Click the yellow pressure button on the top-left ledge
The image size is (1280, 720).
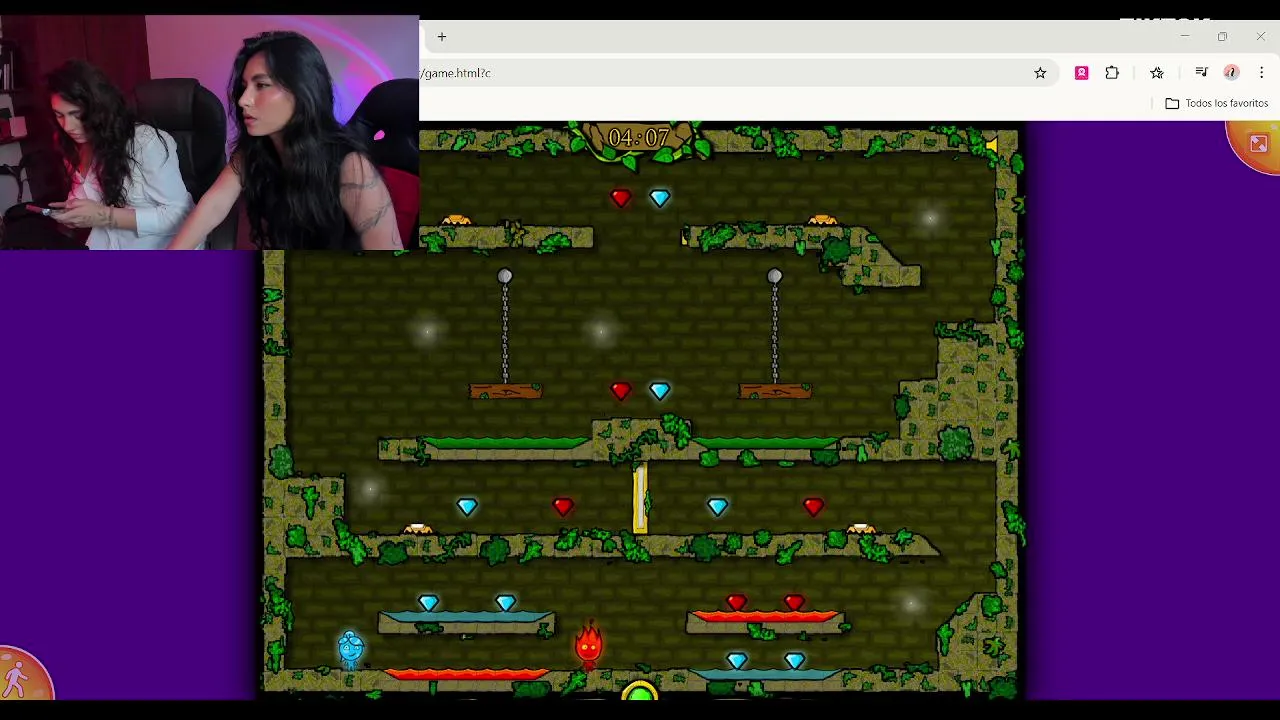click(456, 220)
